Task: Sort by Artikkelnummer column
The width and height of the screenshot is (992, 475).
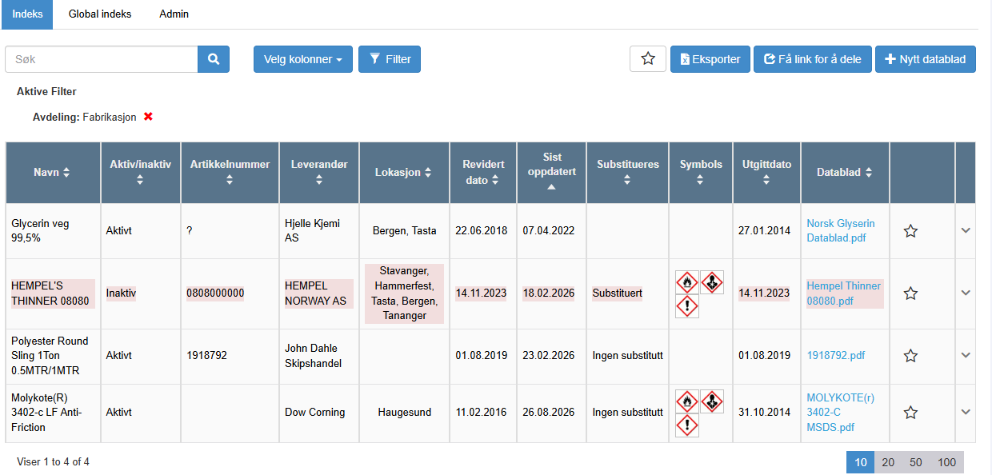Action: (230, 172)
